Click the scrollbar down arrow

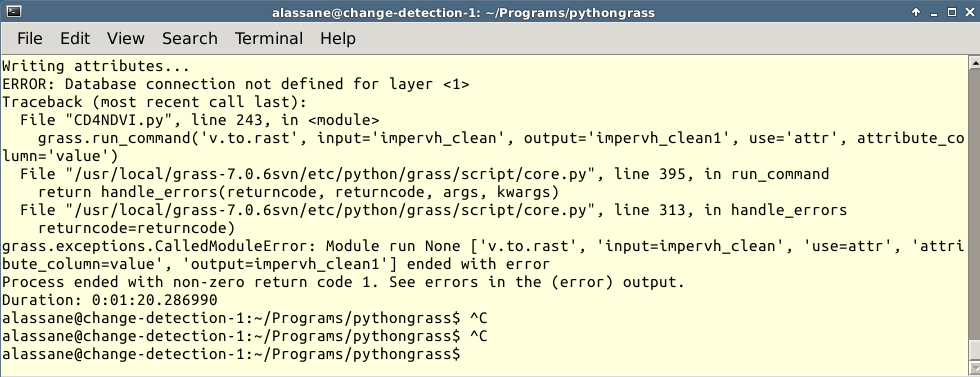(x=974, y=369)
